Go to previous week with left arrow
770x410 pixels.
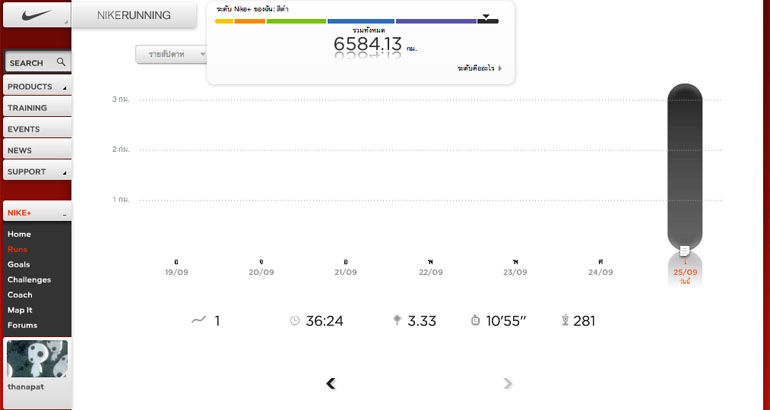331,383
